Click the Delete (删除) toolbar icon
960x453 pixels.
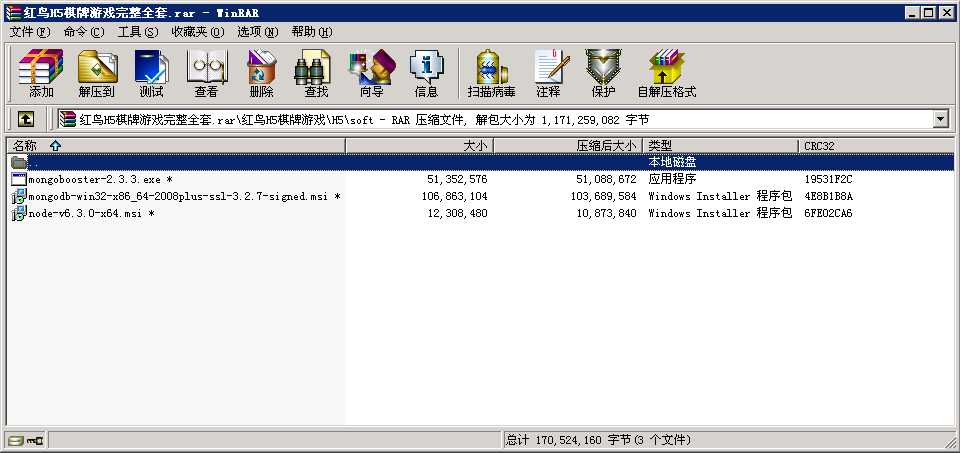pos(261,73)
